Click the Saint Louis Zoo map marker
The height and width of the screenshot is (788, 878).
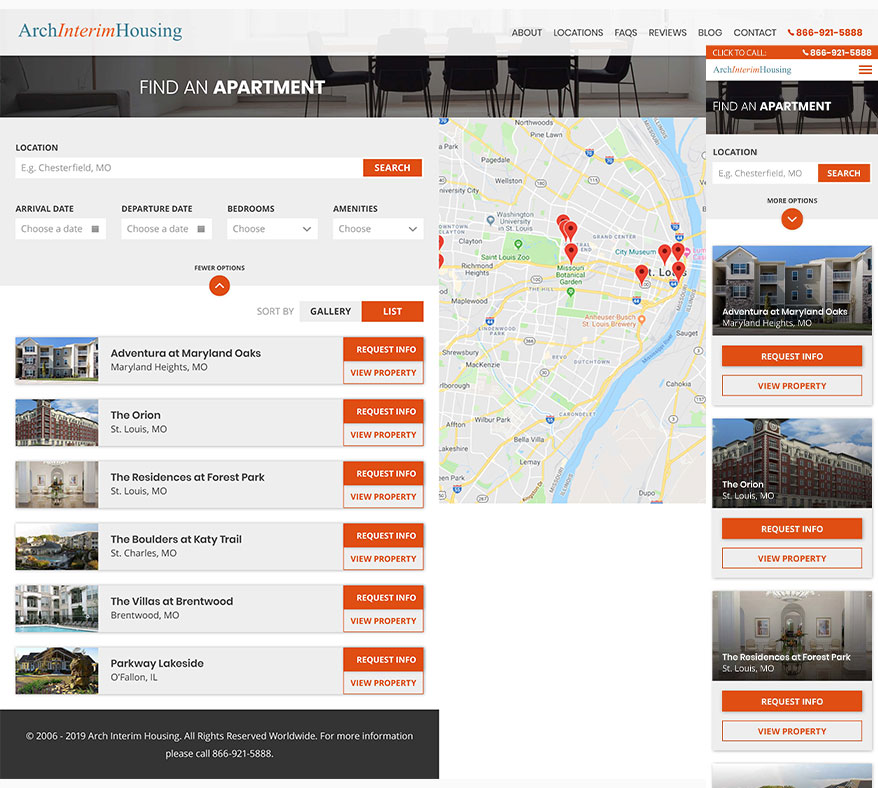[518, 244]
